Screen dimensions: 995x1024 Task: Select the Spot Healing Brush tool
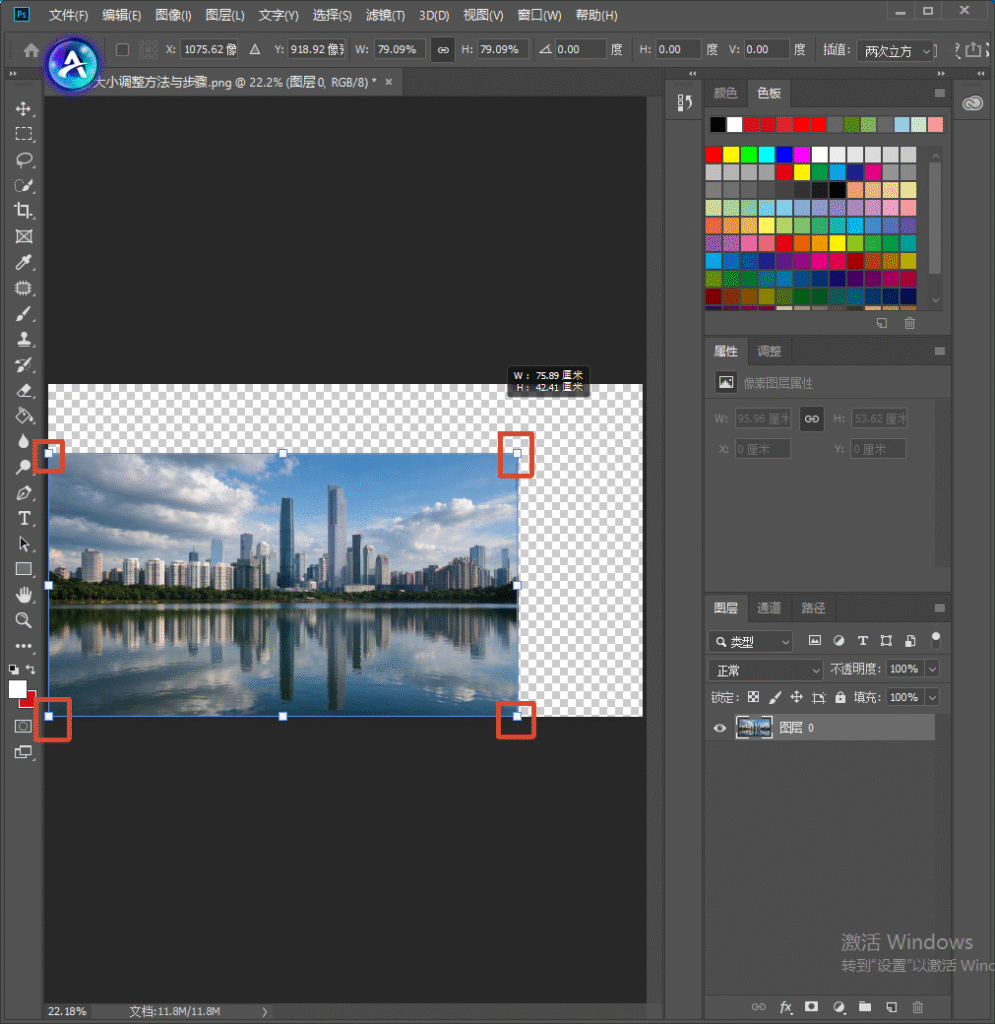(x=24, y=288)
